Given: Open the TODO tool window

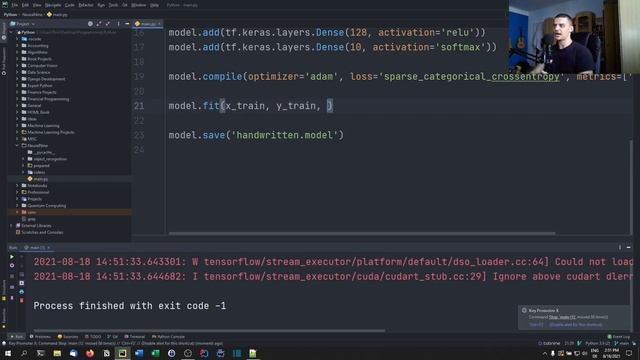Looking at the screenshot, I should [x=93, y=337].
